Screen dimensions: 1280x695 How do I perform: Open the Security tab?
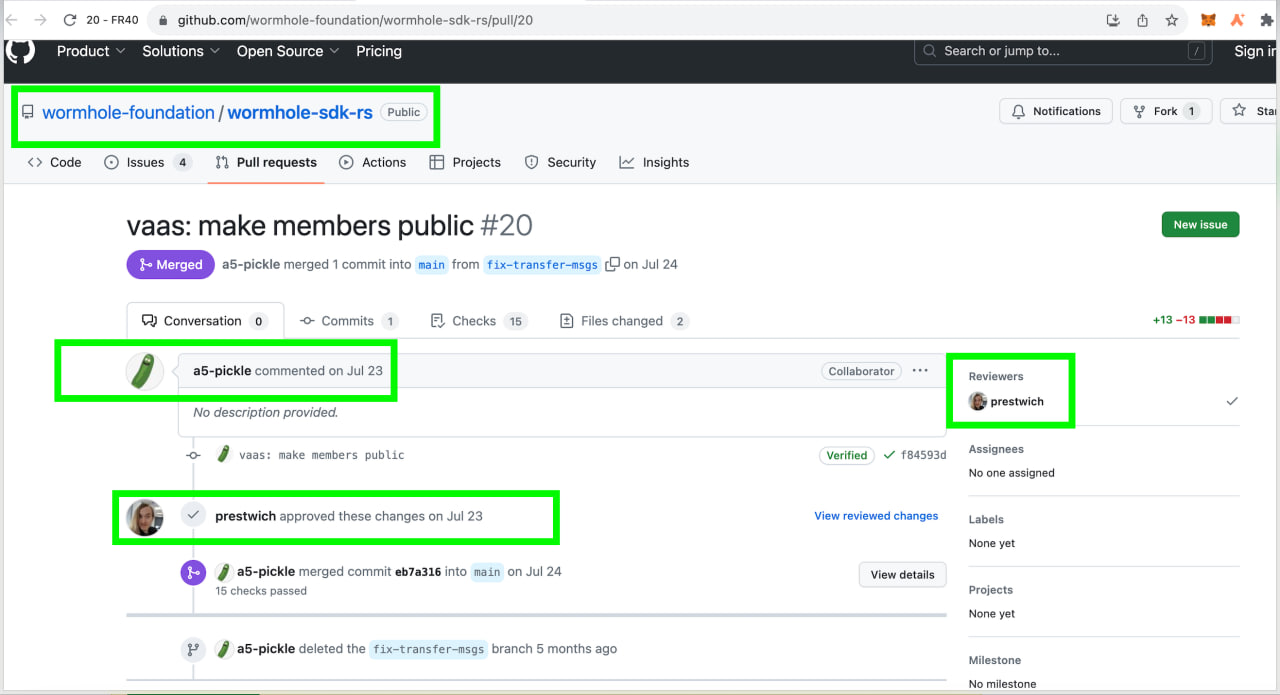click(x=560, y=162)
